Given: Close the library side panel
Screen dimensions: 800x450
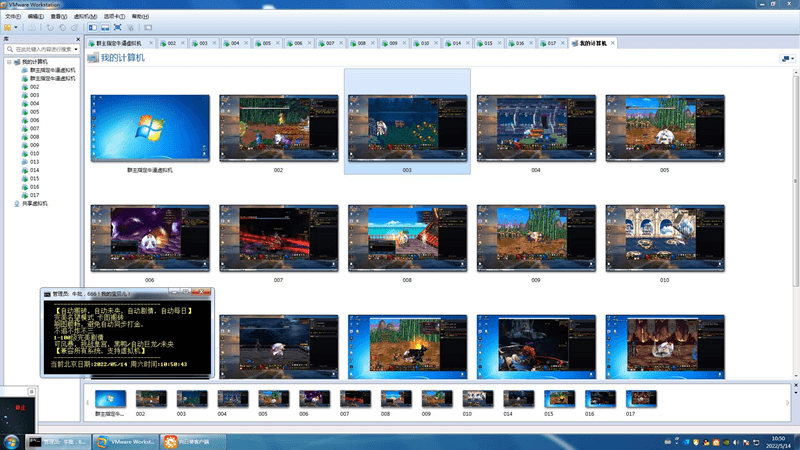Looking at the screenshot, I should point(78,39).
